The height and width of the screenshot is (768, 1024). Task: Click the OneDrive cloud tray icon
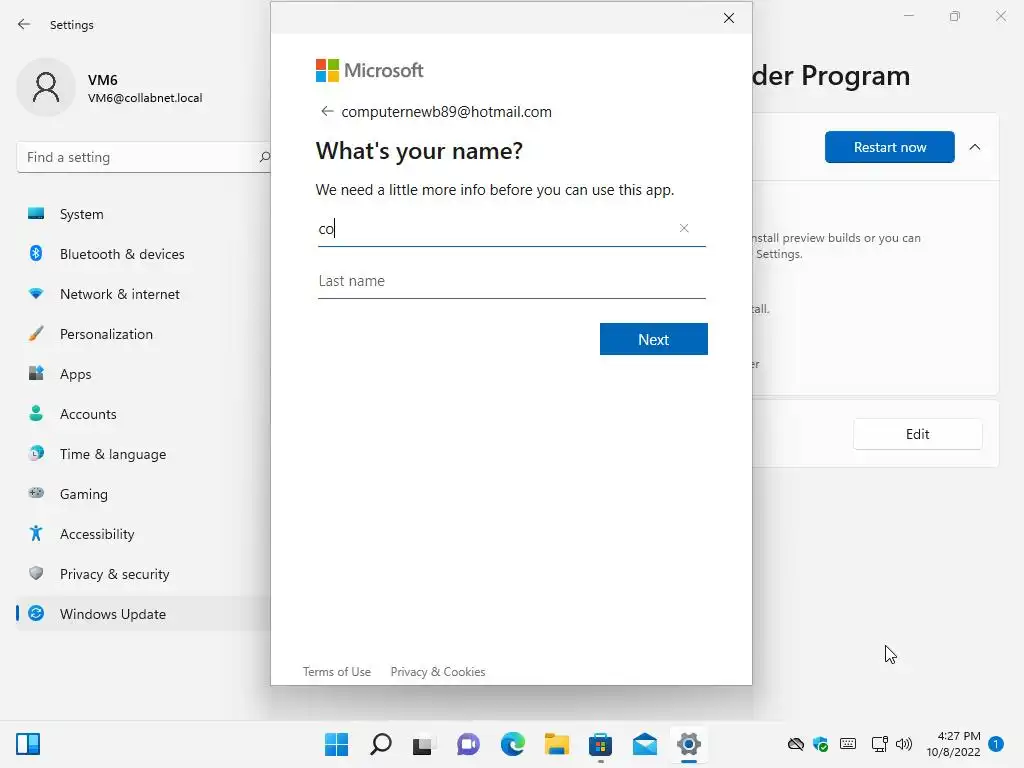795,744
